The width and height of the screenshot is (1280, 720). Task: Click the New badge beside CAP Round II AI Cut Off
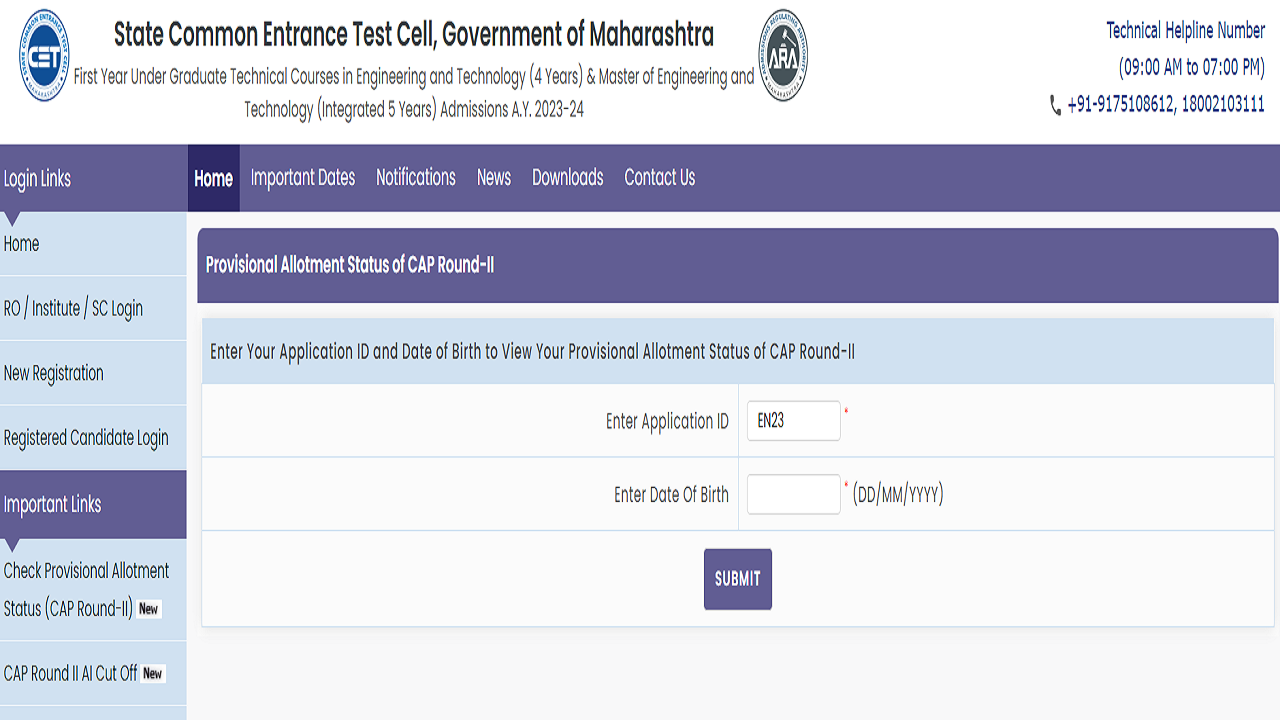point(152,674)
